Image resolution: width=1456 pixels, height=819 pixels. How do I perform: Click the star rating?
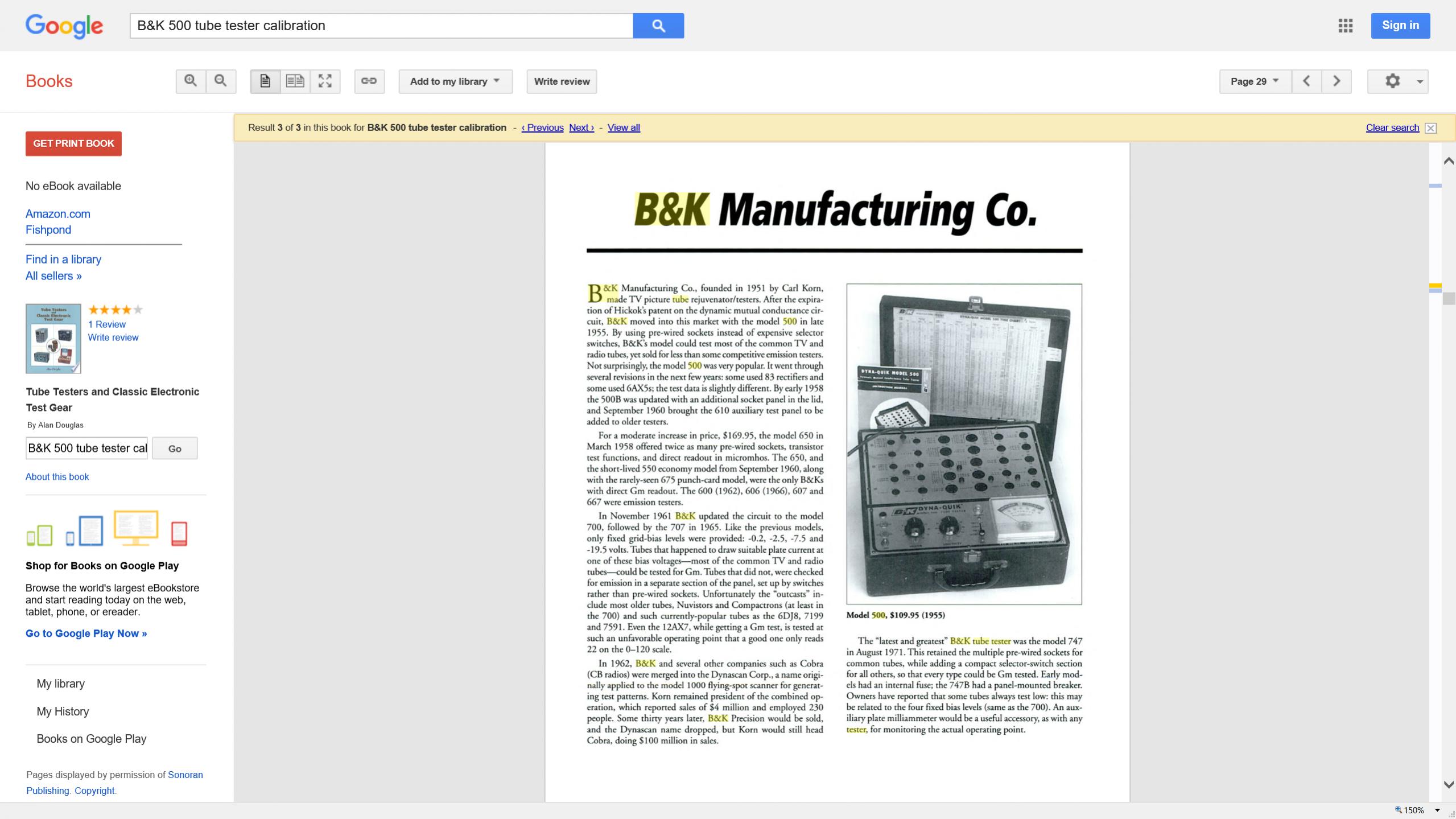116,310
